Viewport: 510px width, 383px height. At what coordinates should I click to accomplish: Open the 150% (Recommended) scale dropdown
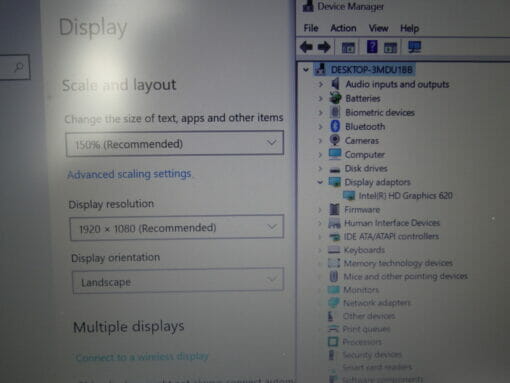pos(175,144)
